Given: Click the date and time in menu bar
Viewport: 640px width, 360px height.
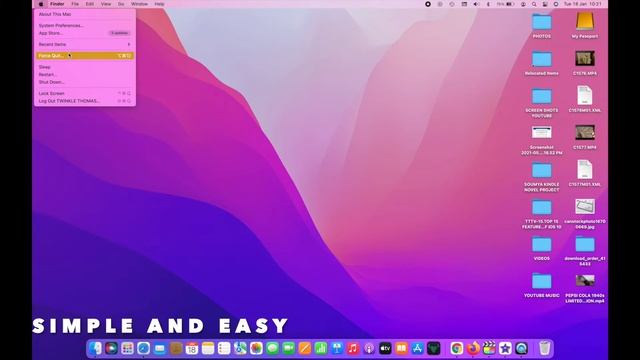Looking at the screenshot, I should pyautogui.click(x=583, y=4).
